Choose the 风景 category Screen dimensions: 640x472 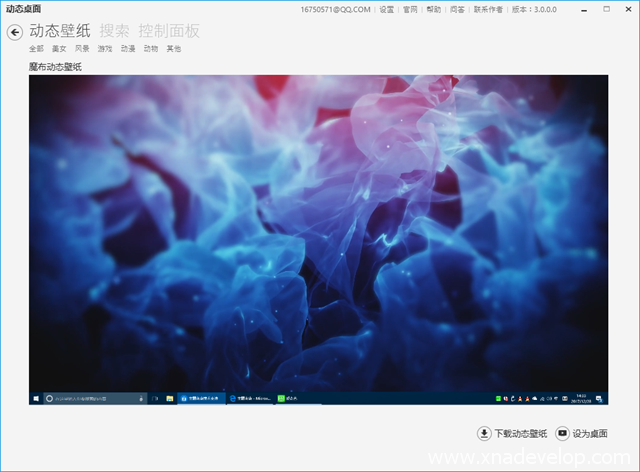(x=82, y=48)
